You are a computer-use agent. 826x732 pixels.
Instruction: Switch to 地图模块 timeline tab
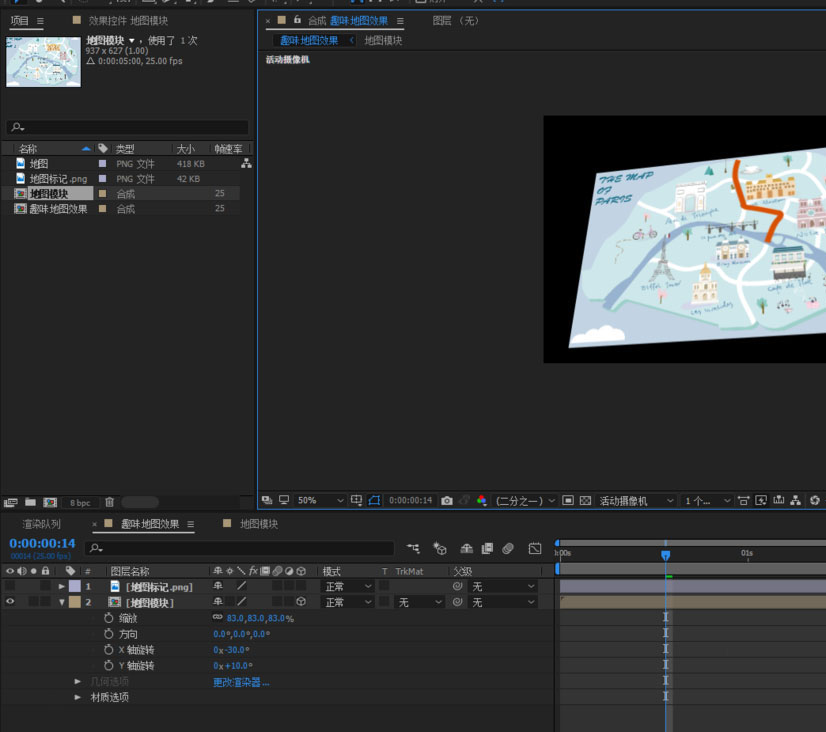259,524
